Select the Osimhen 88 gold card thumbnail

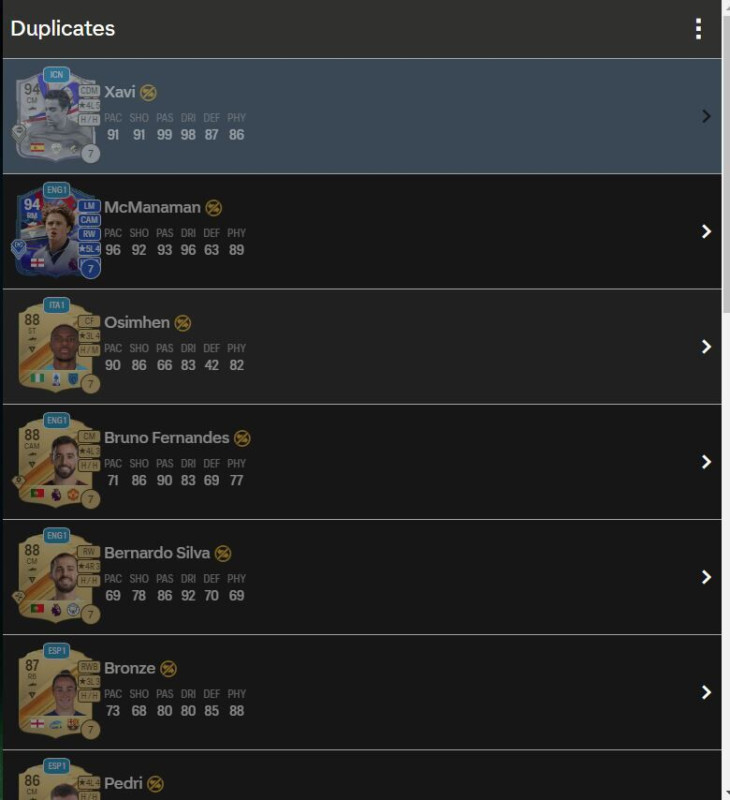57,345
